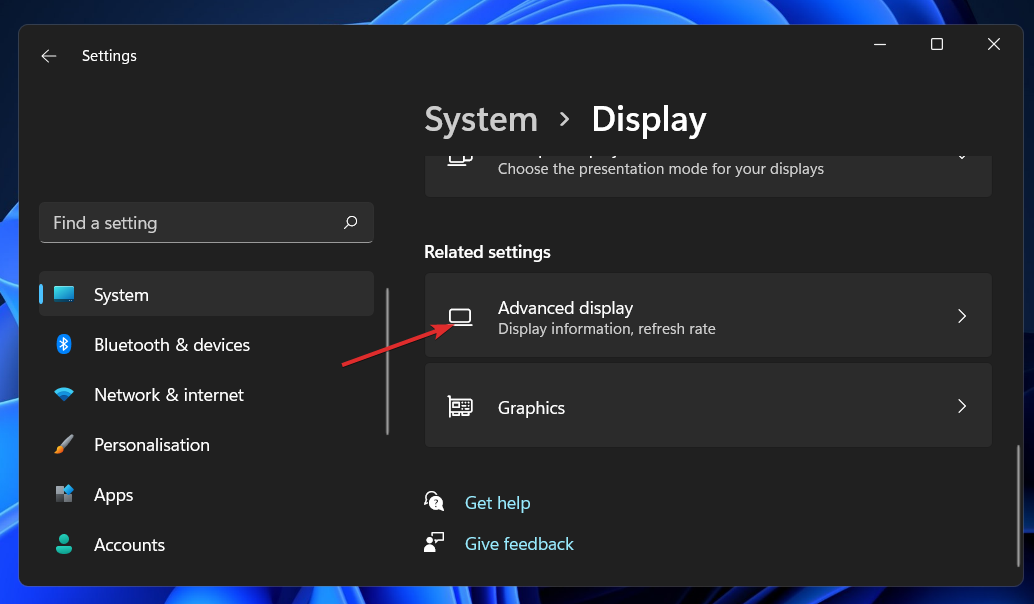Click the Related settings heading
This screenshot has width=1034, height=604.
(487, 252)
